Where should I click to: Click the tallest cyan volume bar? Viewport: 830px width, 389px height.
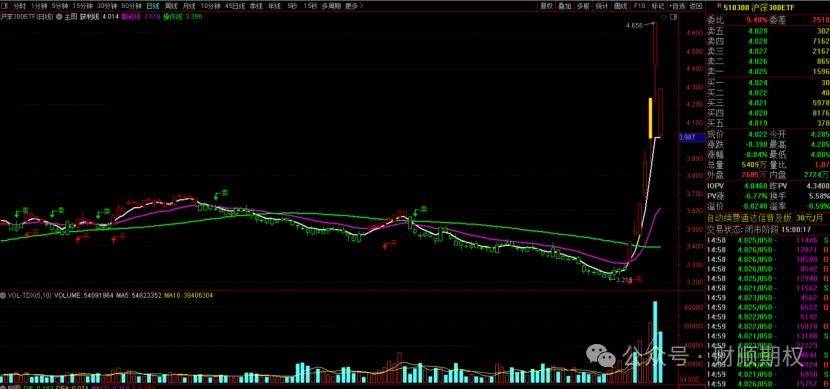(655, 342)
